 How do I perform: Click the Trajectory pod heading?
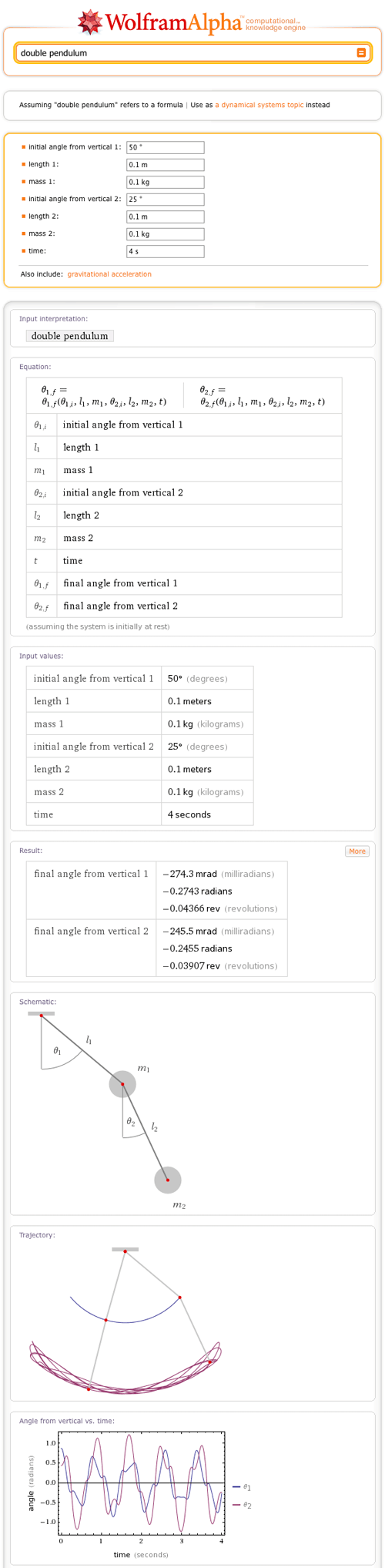point(37,1235)
